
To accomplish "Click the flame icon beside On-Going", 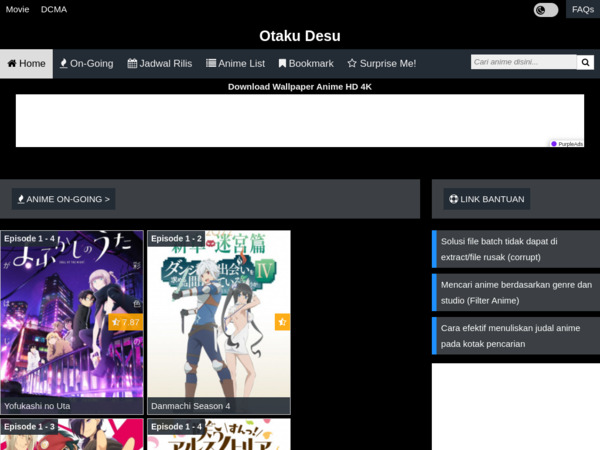I will point(64,63).
